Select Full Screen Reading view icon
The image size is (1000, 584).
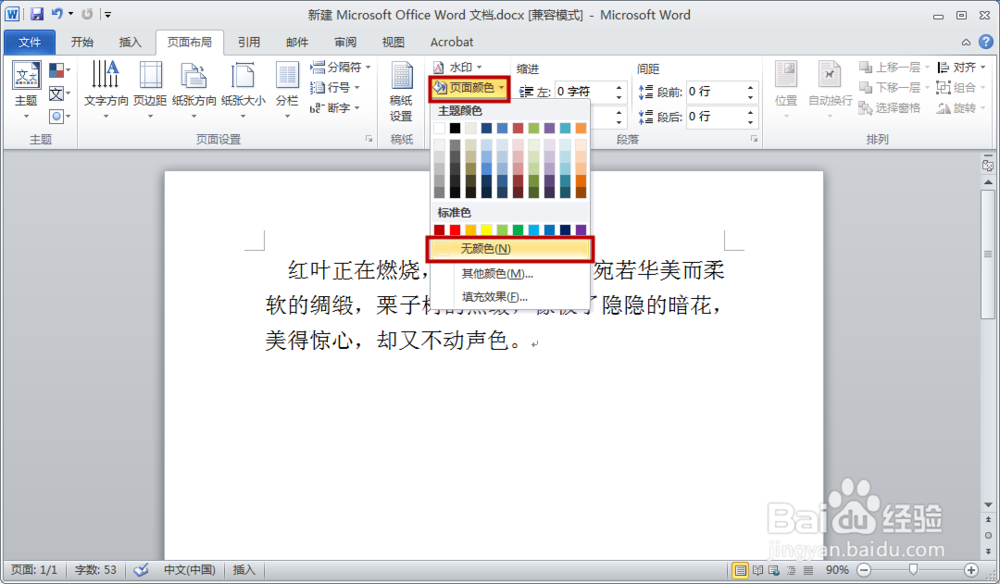[x=758, y=570]
